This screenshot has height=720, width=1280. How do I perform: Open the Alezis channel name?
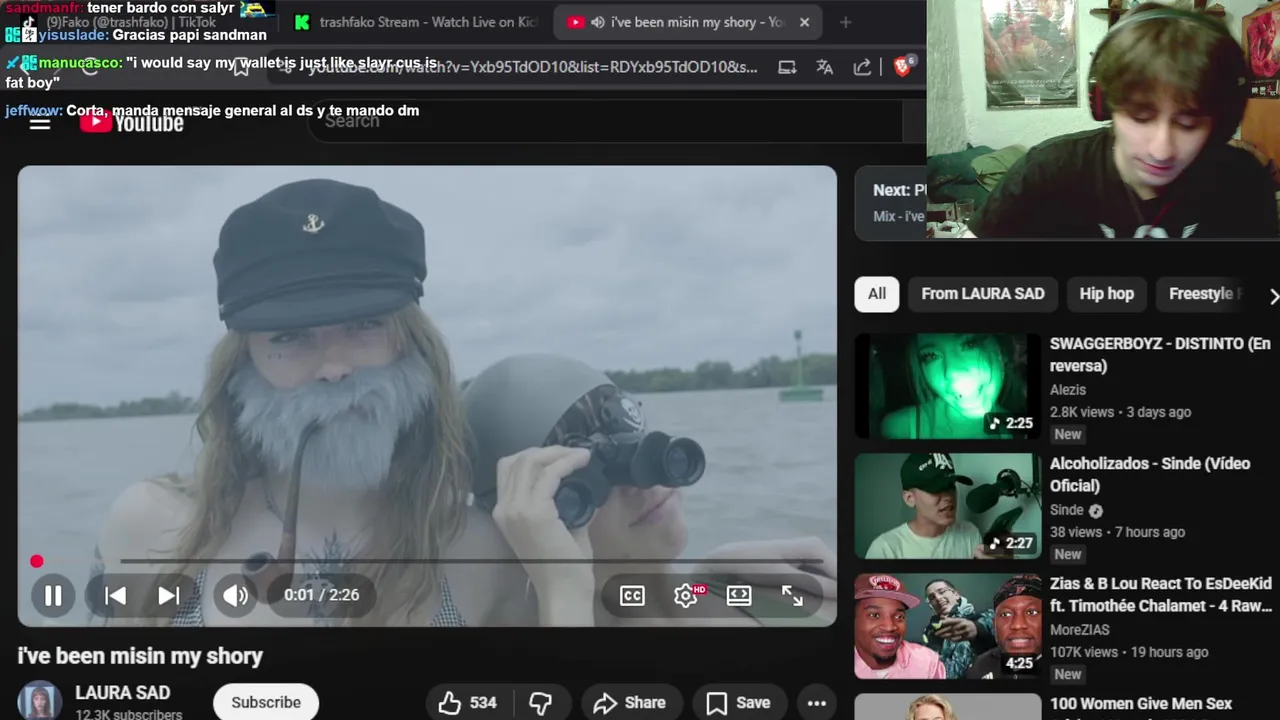point(1068,390)
